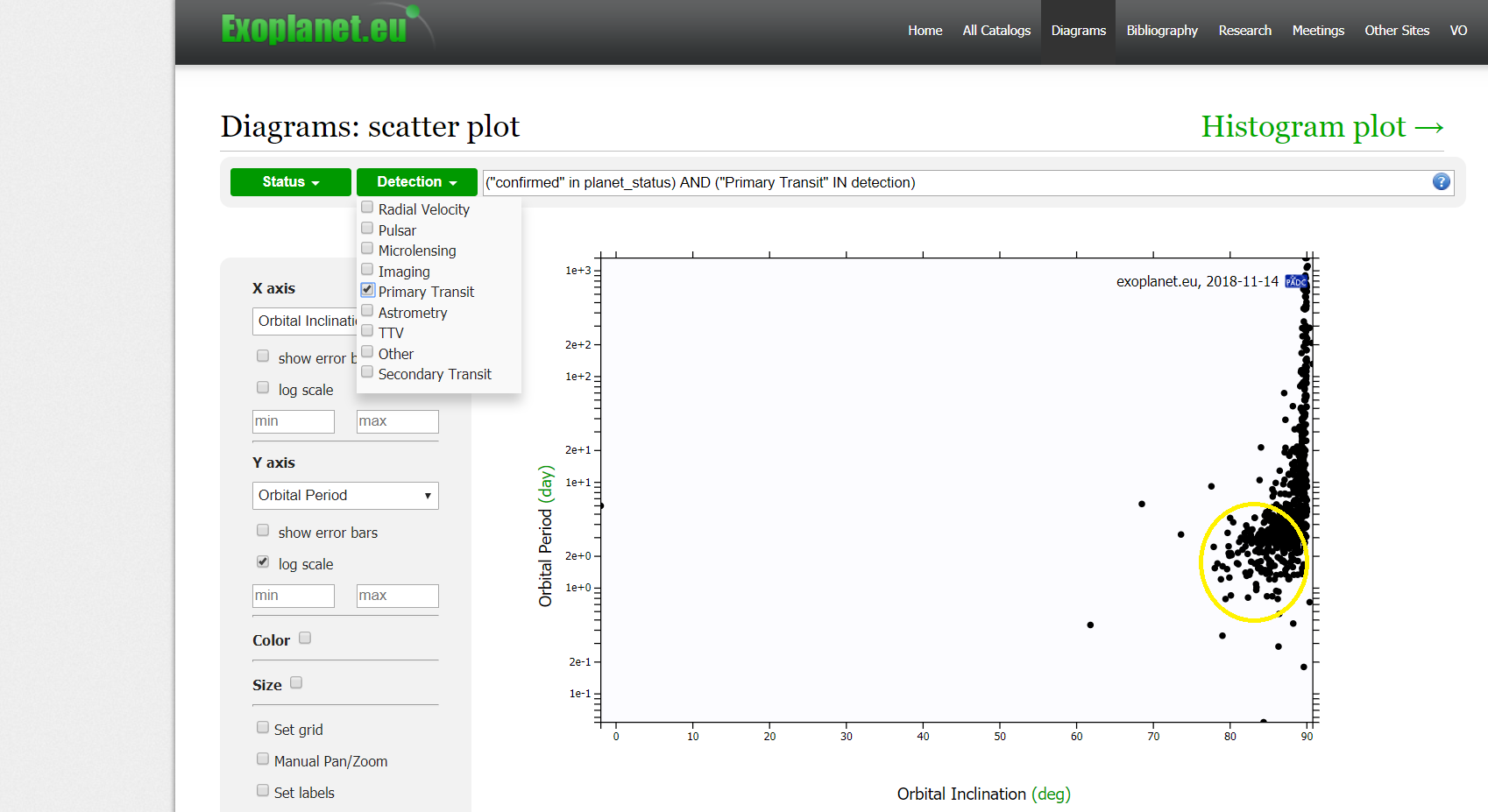Focus the Y axis max field
This screenshot has width=1488, height=812.
(398, 596)
